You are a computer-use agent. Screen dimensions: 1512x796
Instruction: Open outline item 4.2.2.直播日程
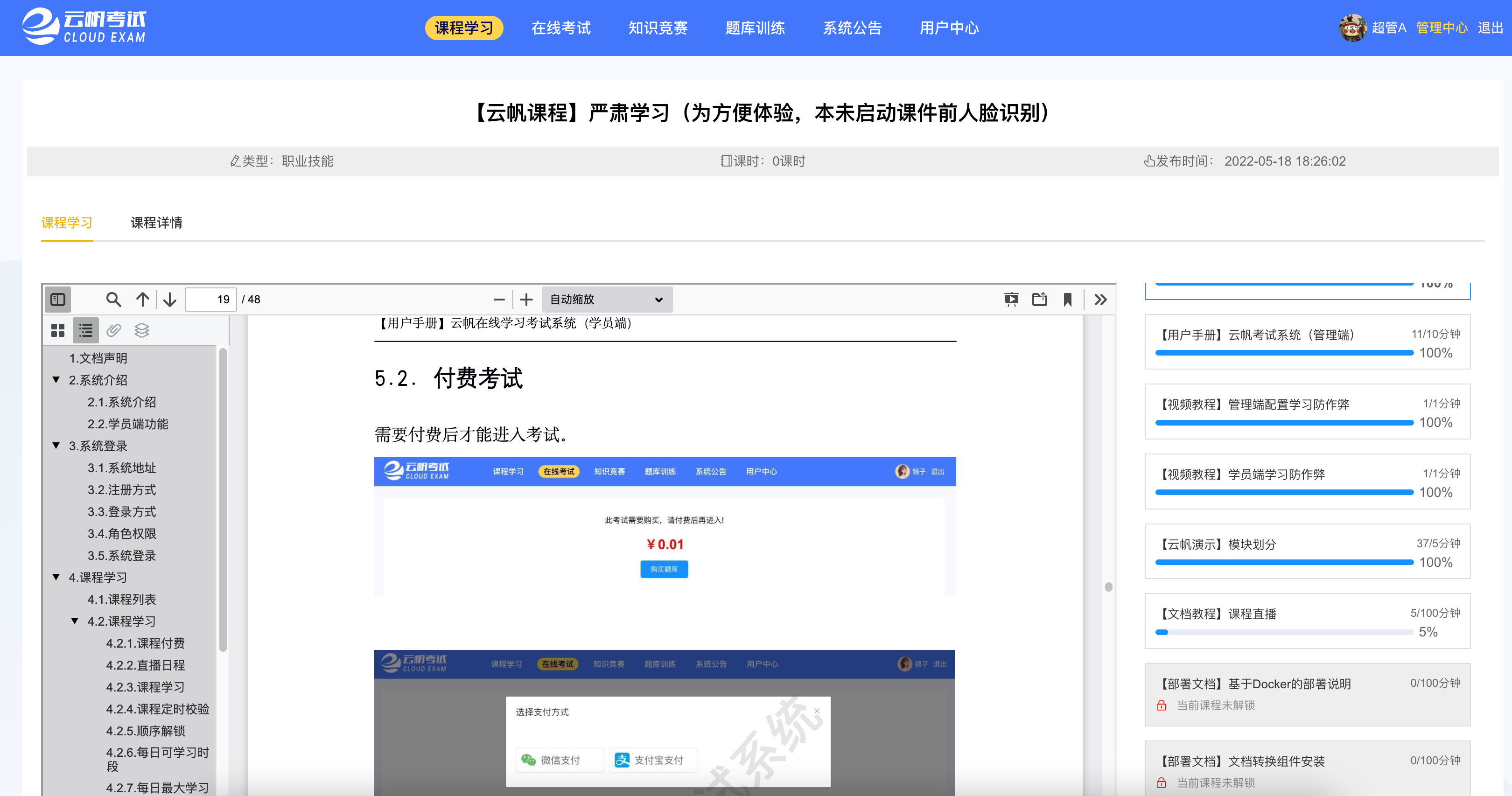click(x=146, y=665)
